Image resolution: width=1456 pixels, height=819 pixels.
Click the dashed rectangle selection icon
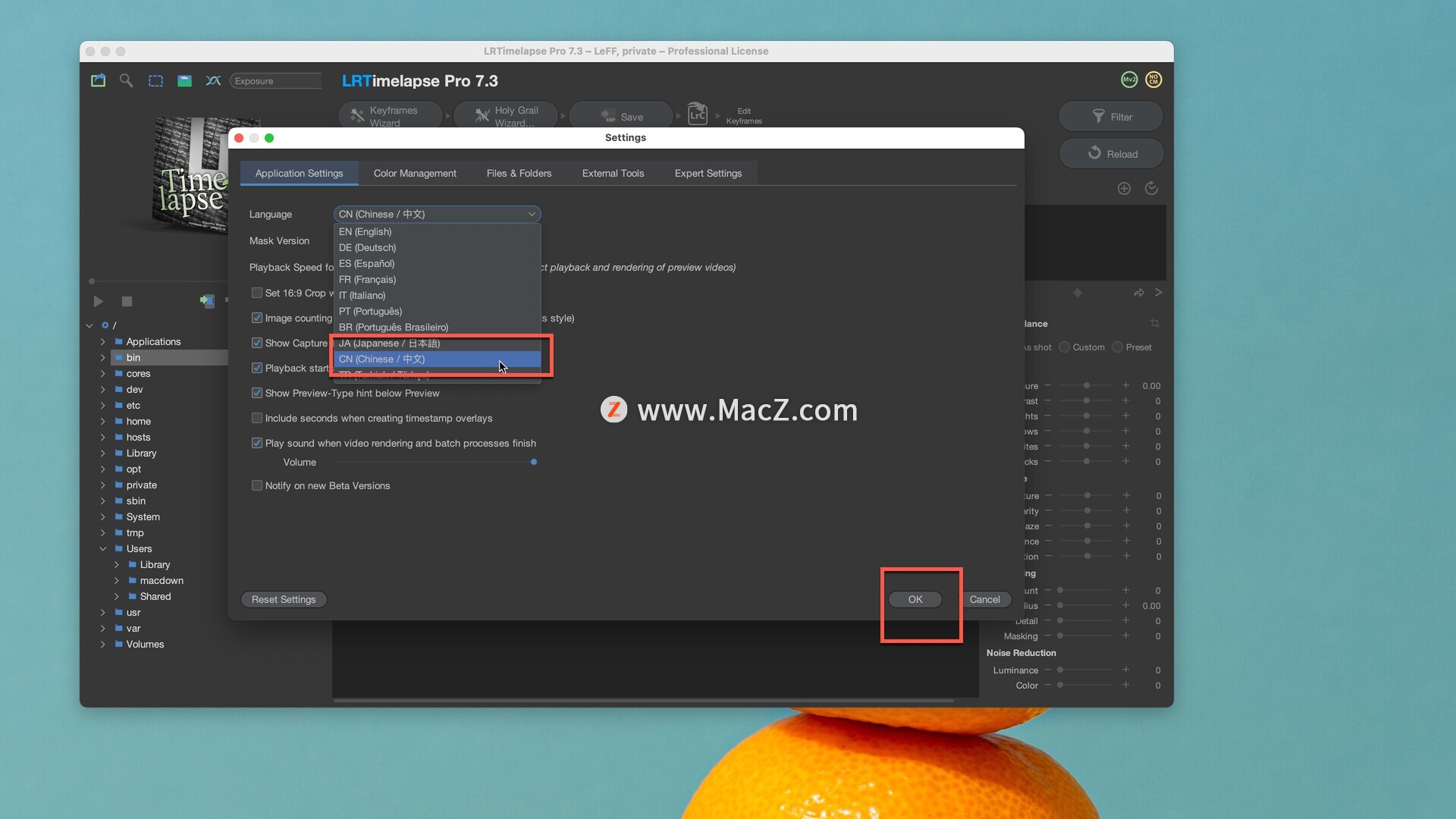pyautogui.click(x=155, y=80)
